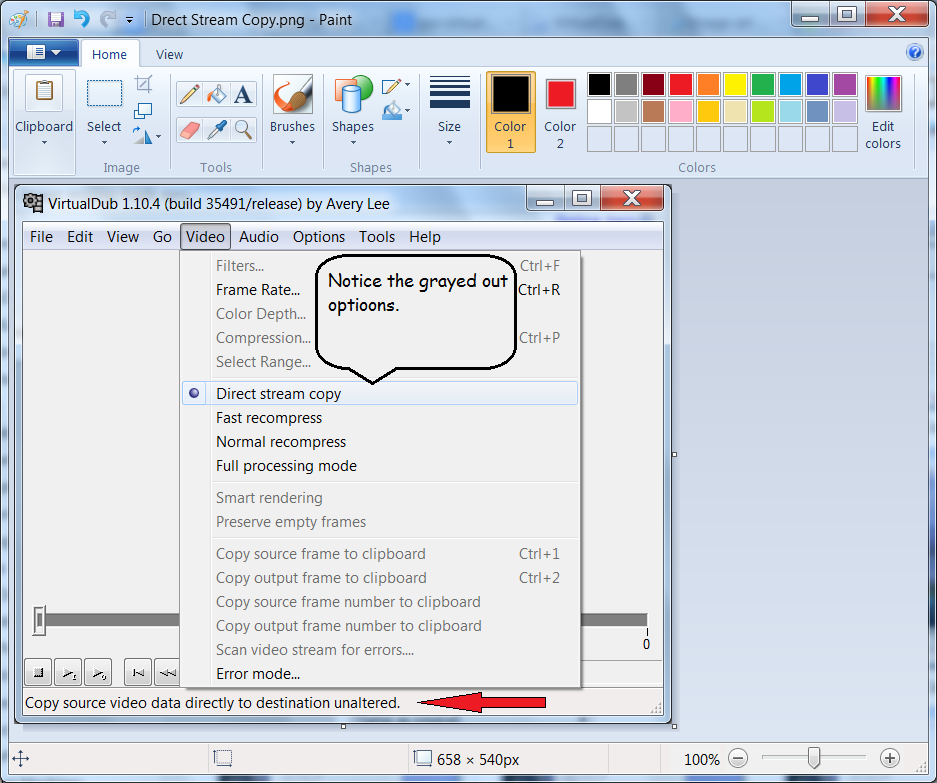Click VirtualDub's play output button
The width and height of the screenshot is (937, 783).
[x=98, y=673]
